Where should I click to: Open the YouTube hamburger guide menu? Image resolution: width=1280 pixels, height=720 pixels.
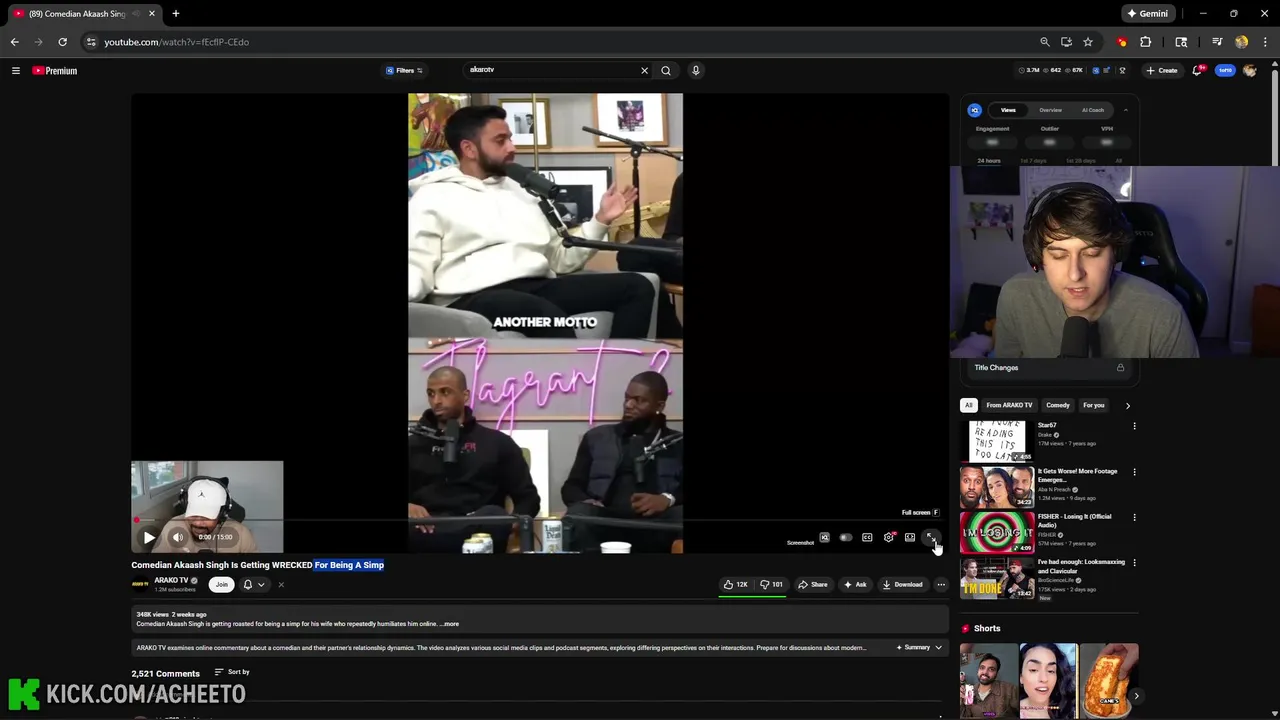[x=16, y=70]
